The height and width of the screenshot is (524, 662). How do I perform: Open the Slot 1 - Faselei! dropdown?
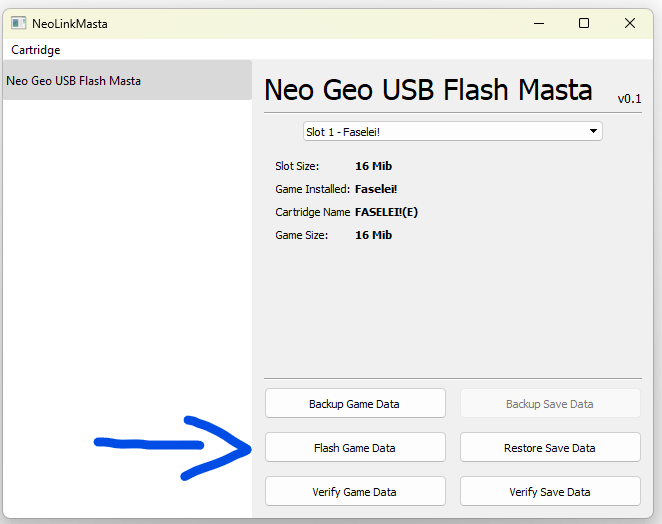(452, 131)
